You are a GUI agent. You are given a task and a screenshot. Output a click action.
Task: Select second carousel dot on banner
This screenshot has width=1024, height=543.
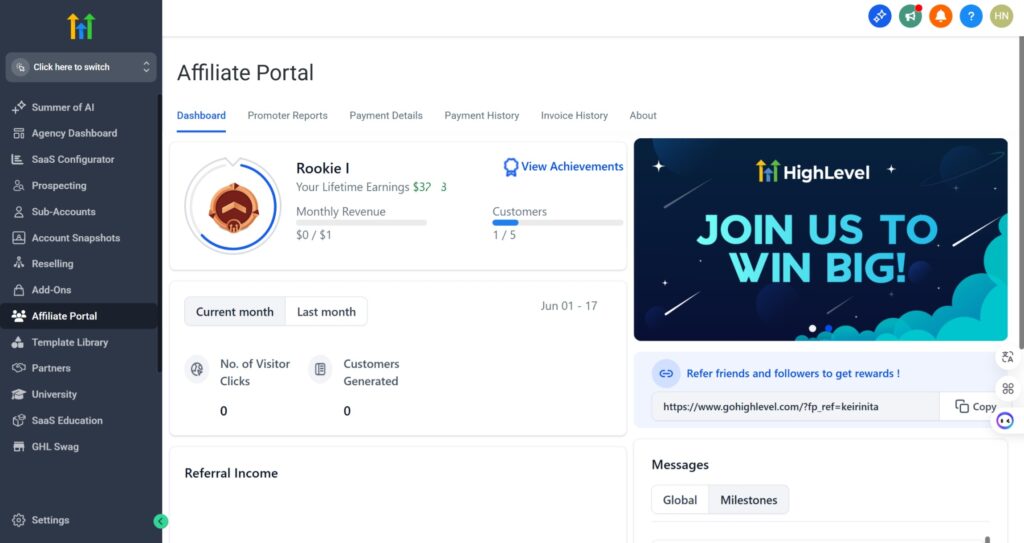click(829, 329)
